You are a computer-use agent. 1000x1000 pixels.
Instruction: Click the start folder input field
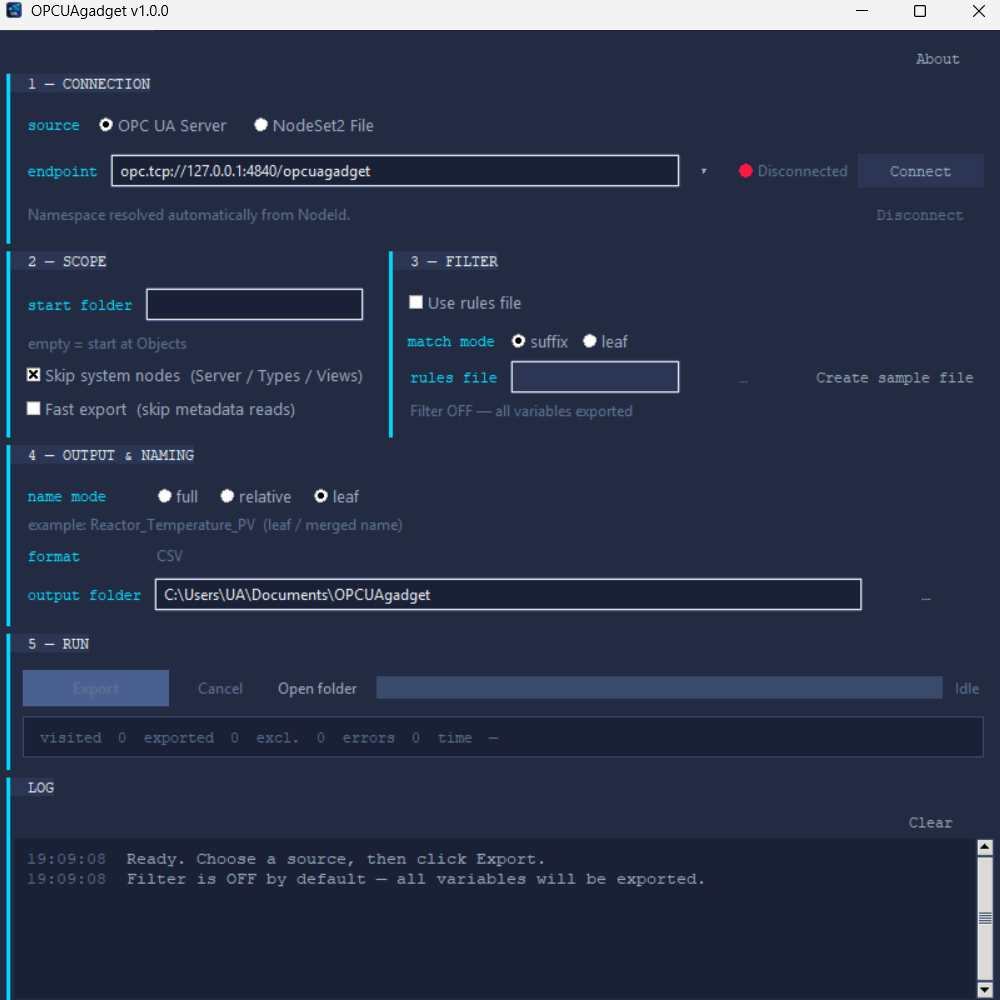pyautogui.click(x=254, y=304)
